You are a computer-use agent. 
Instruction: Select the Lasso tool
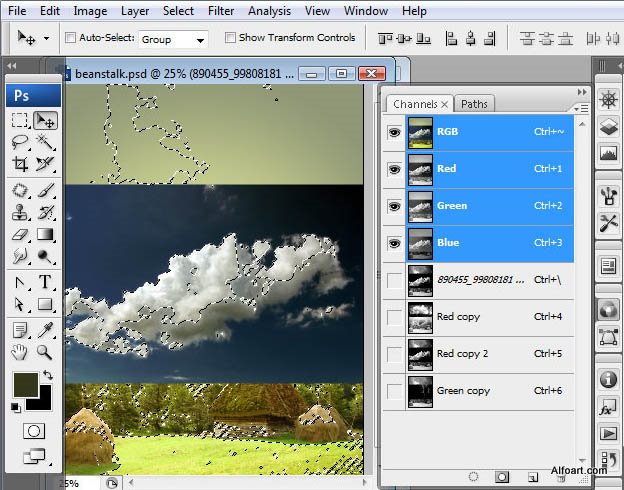[20, 143]
